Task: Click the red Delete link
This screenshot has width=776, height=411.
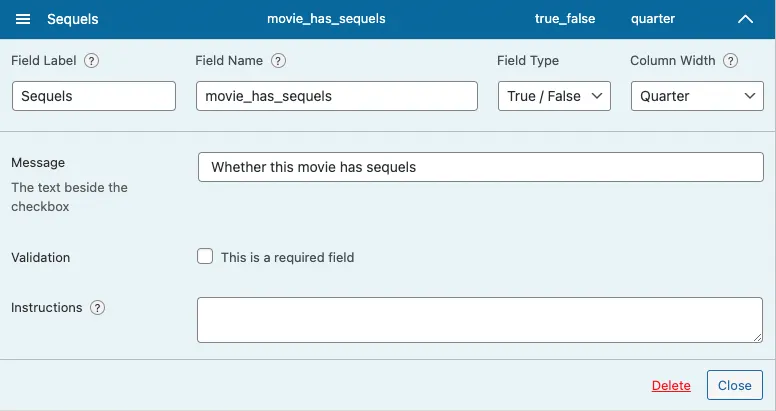Action: click(x=671, y=385)
